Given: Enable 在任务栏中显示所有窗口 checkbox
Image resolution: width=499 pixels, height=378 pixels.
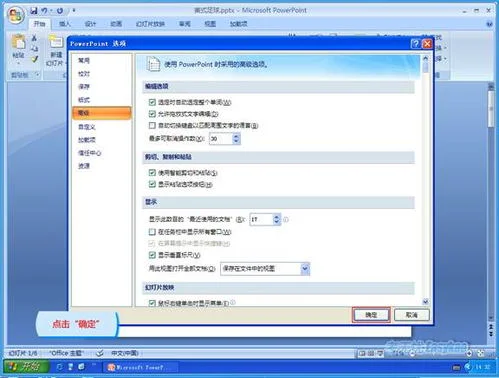Looking at the screenshot, I should coord(152,231).
